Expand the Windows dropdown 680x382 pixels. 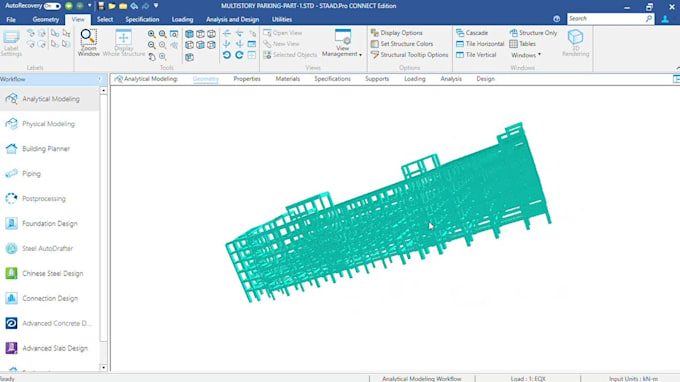526,55
